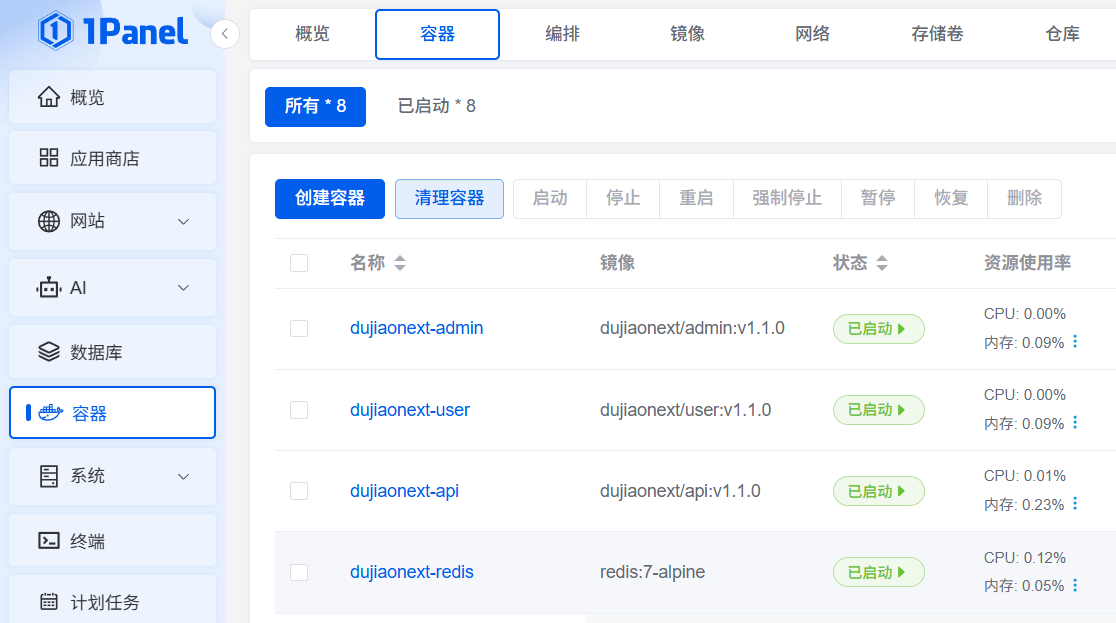Click the 创建容器 button
The width and height of the screenshot is (1116, 623).
(x=330, y=199)
